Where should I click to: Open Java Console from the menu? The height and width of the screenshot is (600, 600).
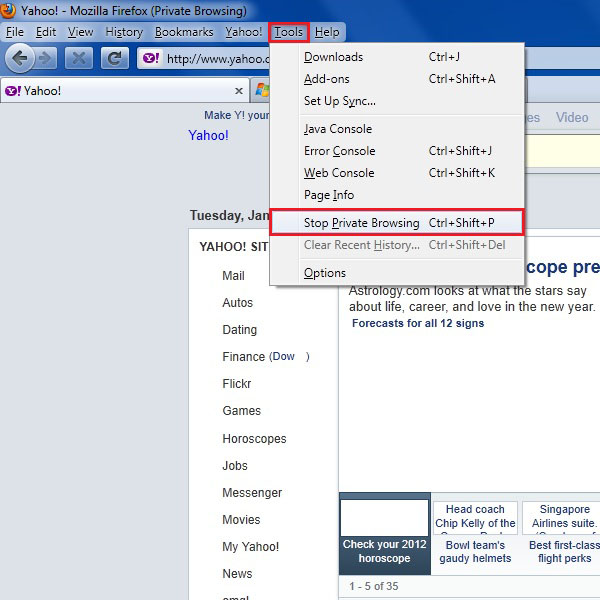[x=397, y=129]
